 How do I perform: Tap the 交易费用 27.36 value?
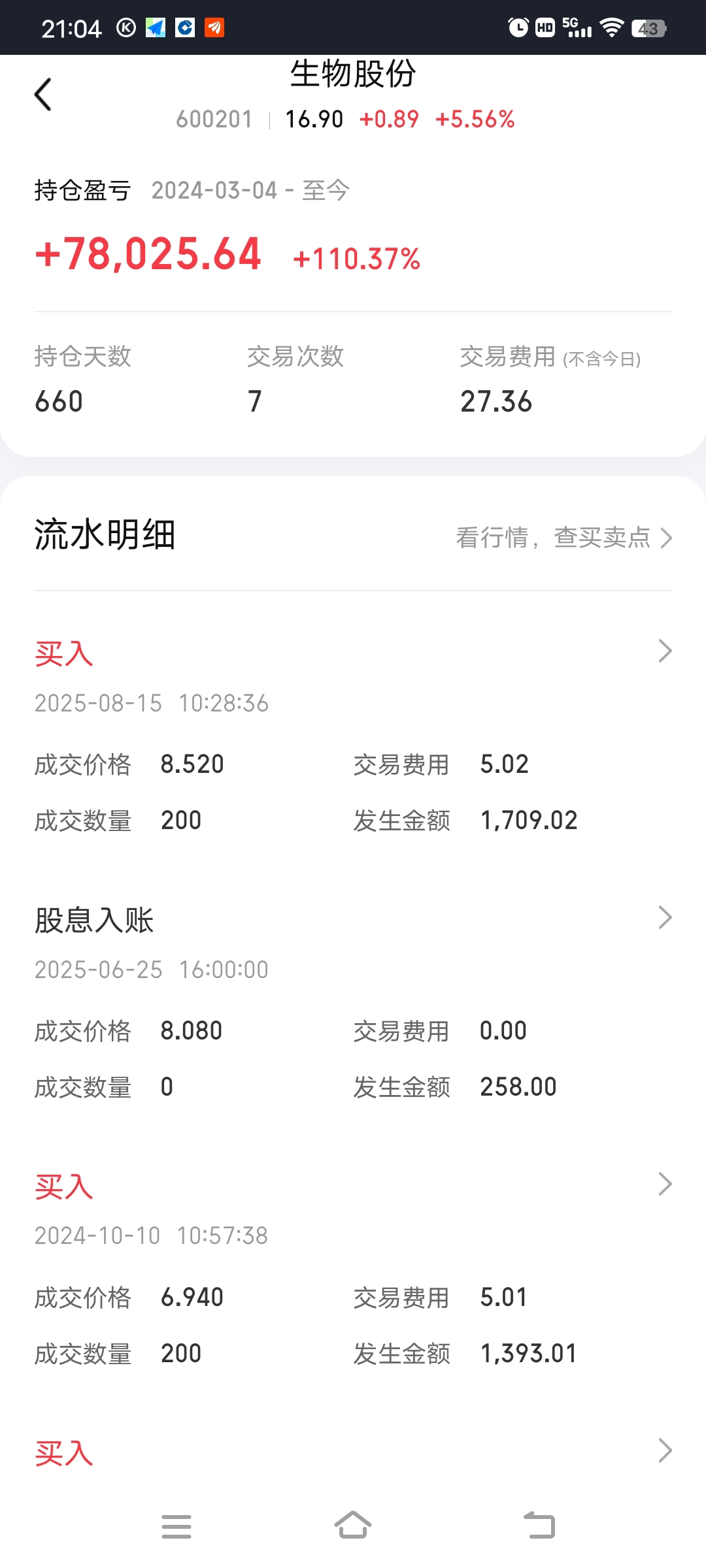(496, 401)
